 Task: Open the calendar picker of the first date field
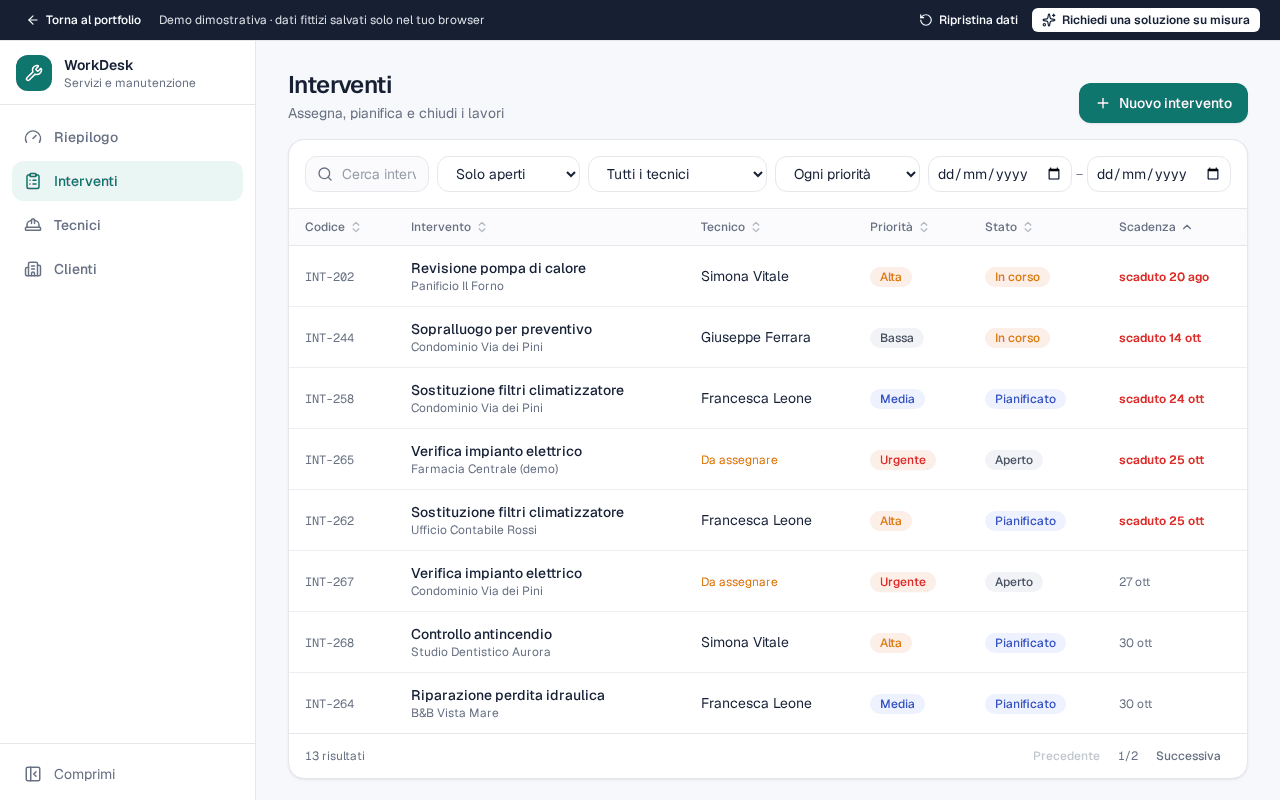coord(1054,174)
